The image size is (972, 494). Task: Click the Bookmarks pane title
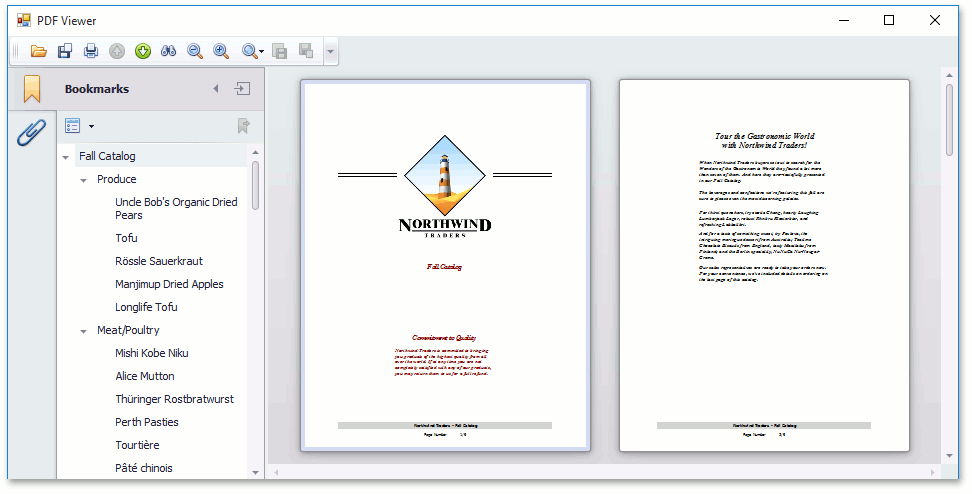97,89
